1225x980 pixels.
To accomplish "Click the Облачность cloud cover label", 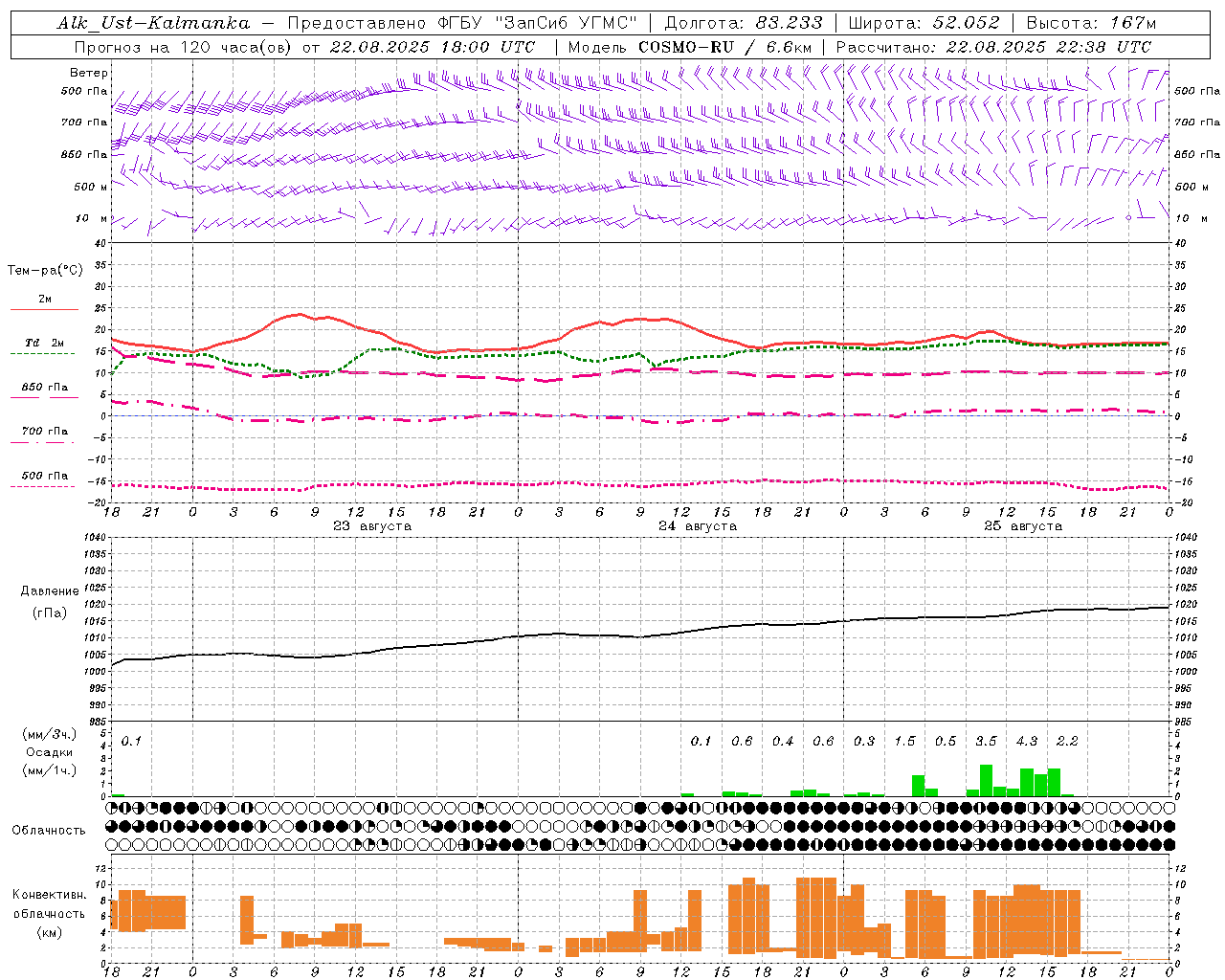I will tap(49, 830).
